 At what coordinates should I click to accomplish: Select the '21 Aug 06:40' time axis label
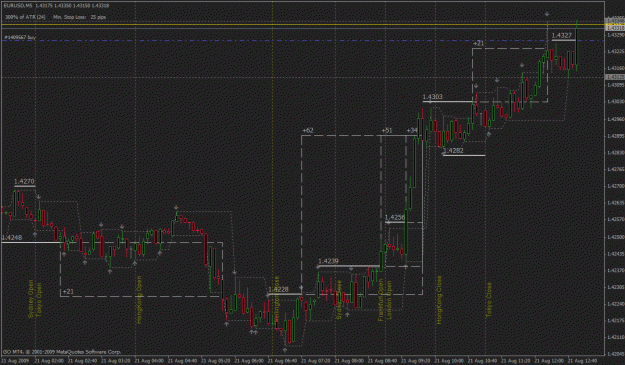pyautogui.click(x=283, y=361)
